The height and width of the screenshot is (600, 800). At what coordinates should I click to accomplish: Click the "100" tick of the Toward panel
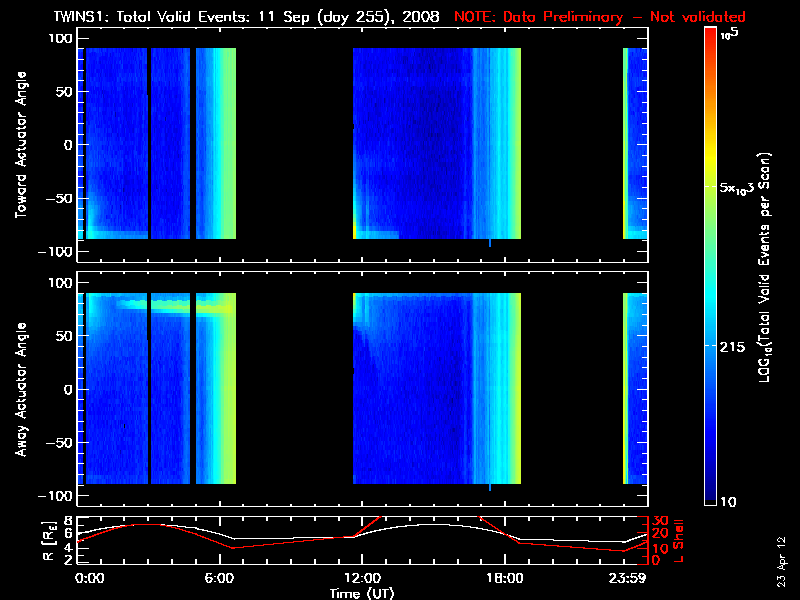(x=61, y=38)
